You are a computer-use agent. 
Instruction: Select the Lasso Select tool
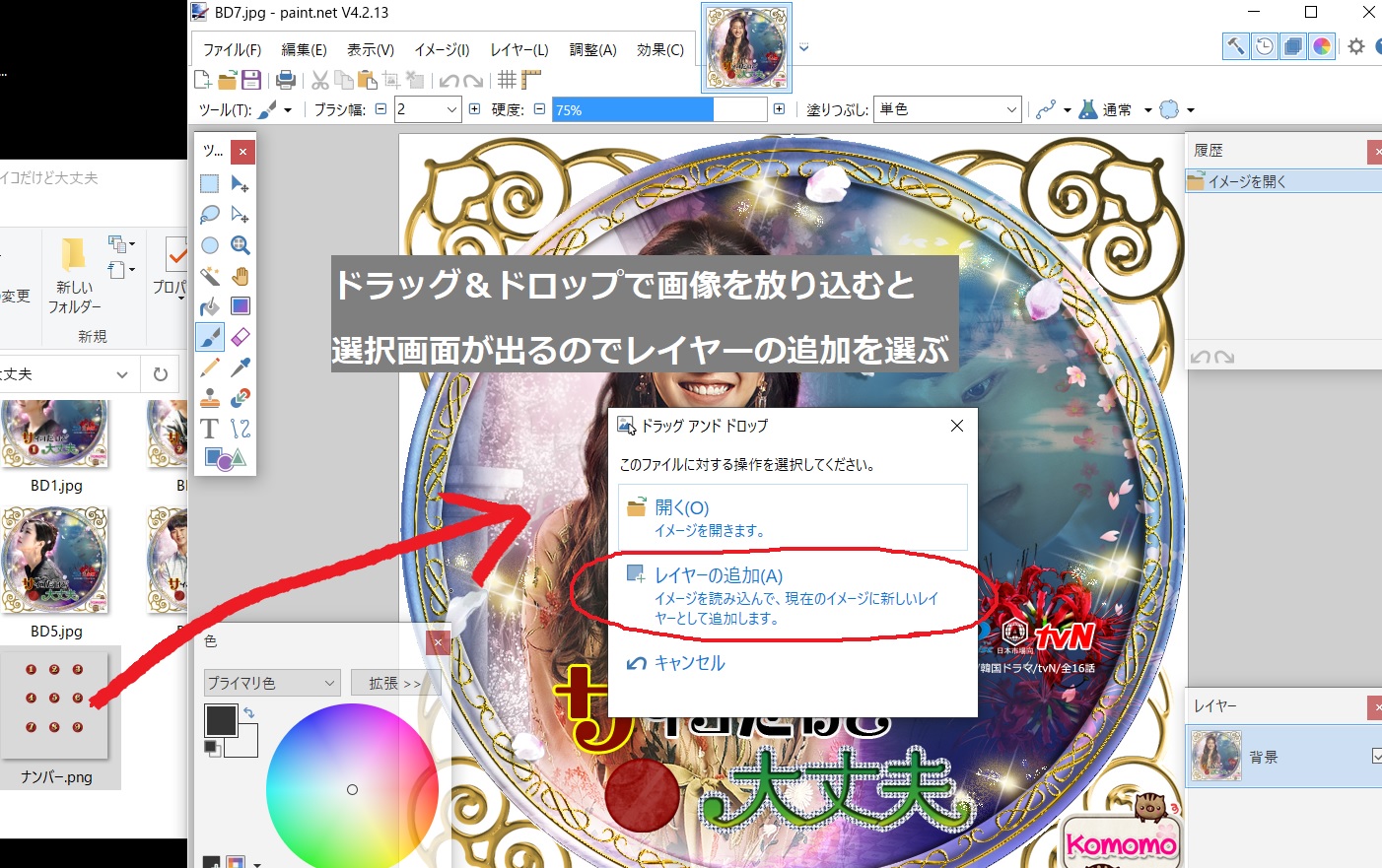point(210,214)
